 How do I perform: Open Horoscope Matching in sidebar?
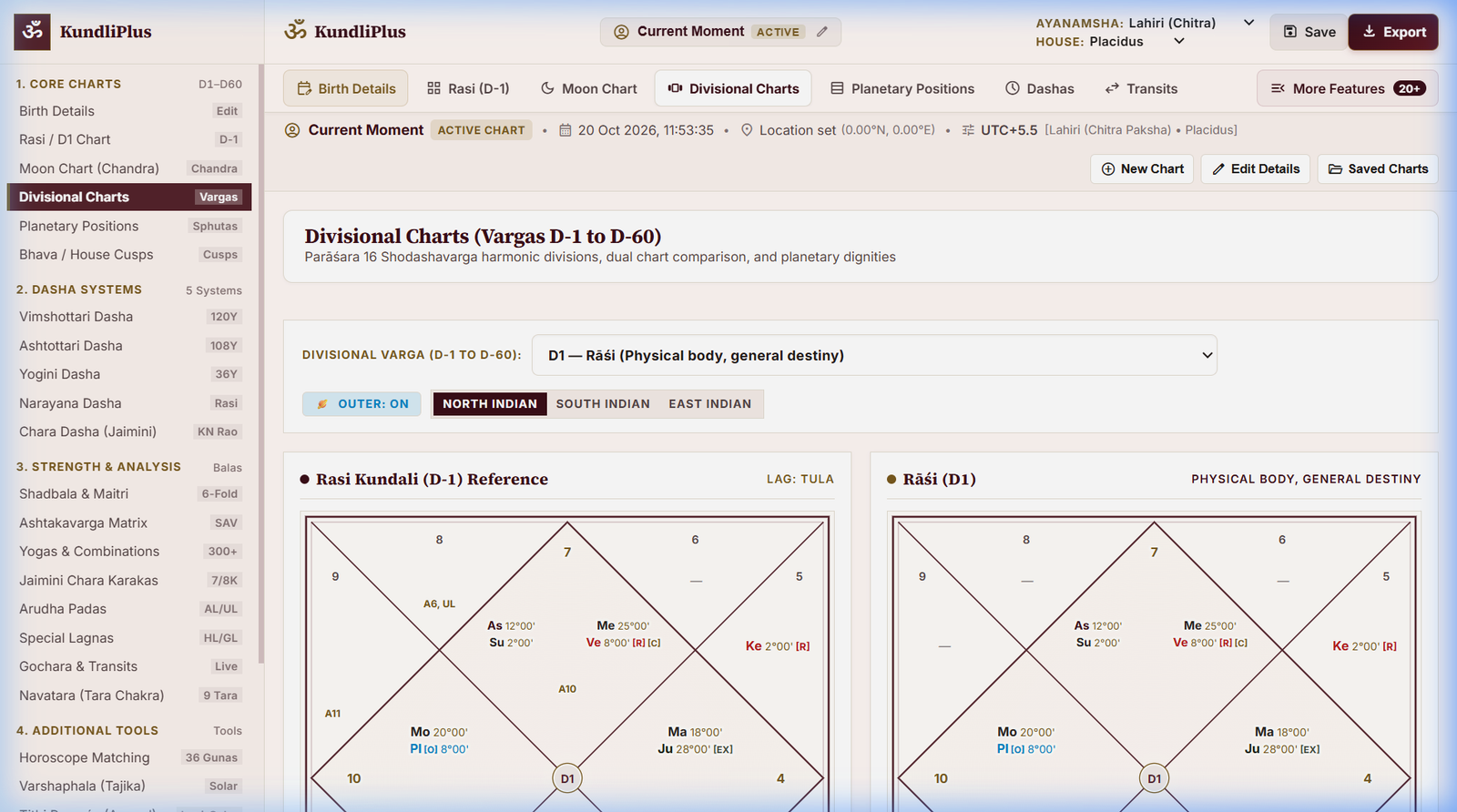(x=129, y=757)
